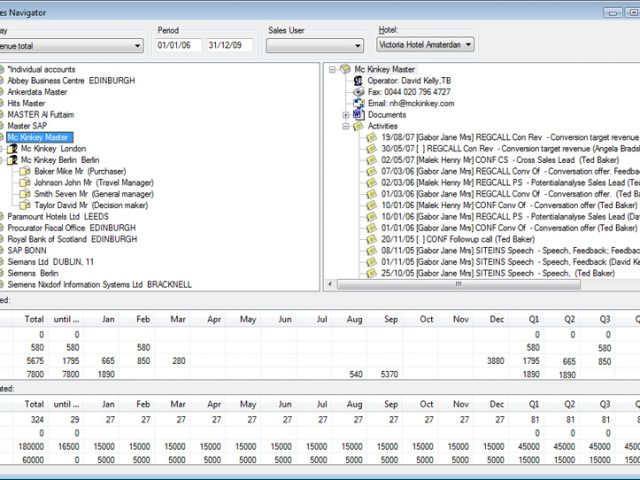Click the 324 total cell
Image resolution: width=640 pixels, height=480 pixels.
[37, 420]
